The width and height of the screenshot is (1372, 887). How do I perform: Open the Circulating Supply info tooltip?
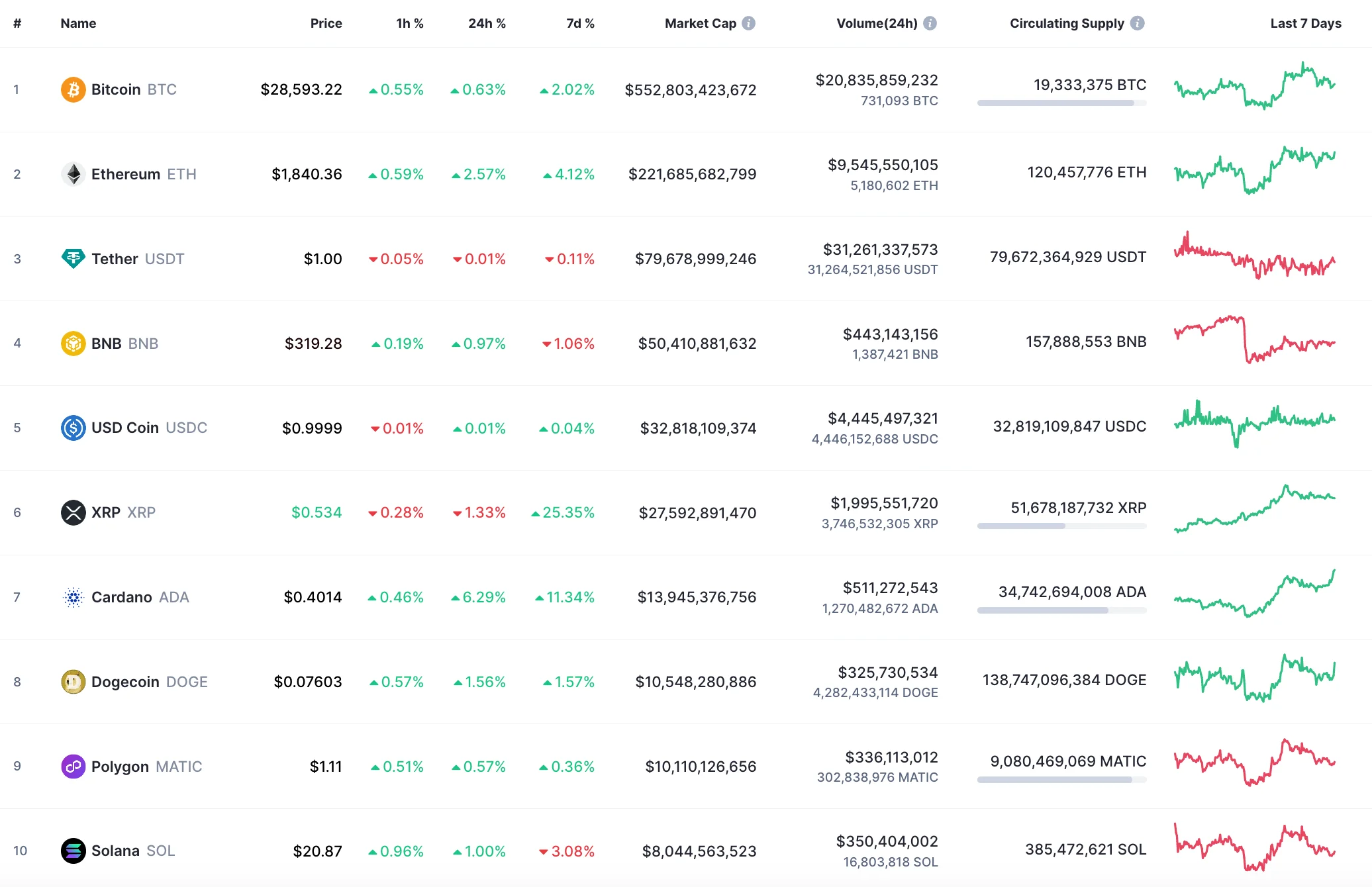(x=1138, y=23)
